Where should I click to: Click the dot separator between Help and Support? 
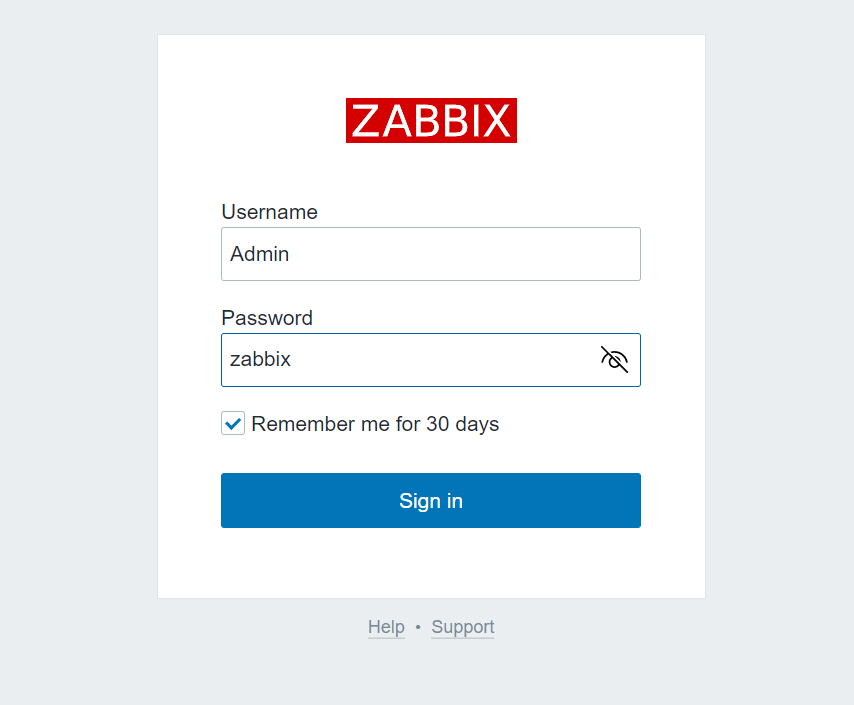pyautogui.click(x=418, y=627)
